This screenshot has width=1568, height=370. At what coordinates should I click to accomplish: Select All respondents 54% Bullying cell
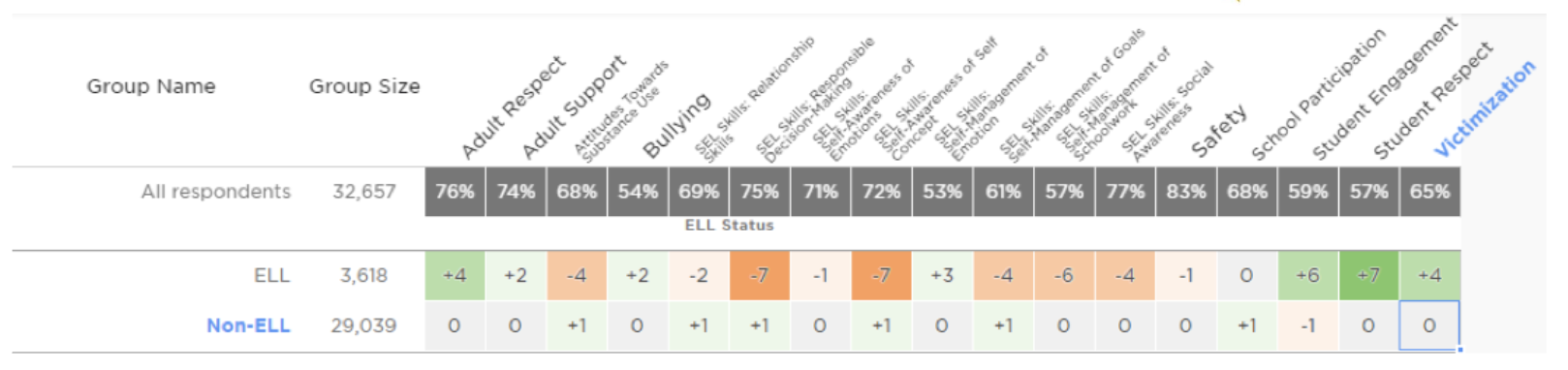(638, 192)
